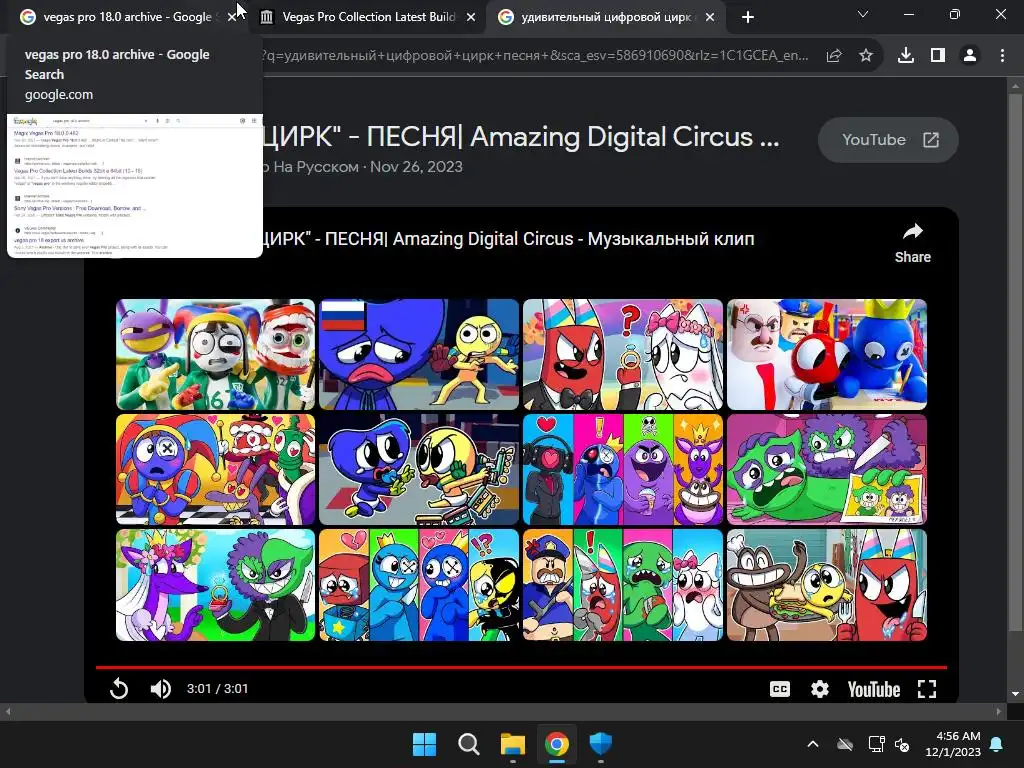The width and height of the screenshot is (1024, 768).
Task: Click the red video progress bar
Action: tap(521, 667)
